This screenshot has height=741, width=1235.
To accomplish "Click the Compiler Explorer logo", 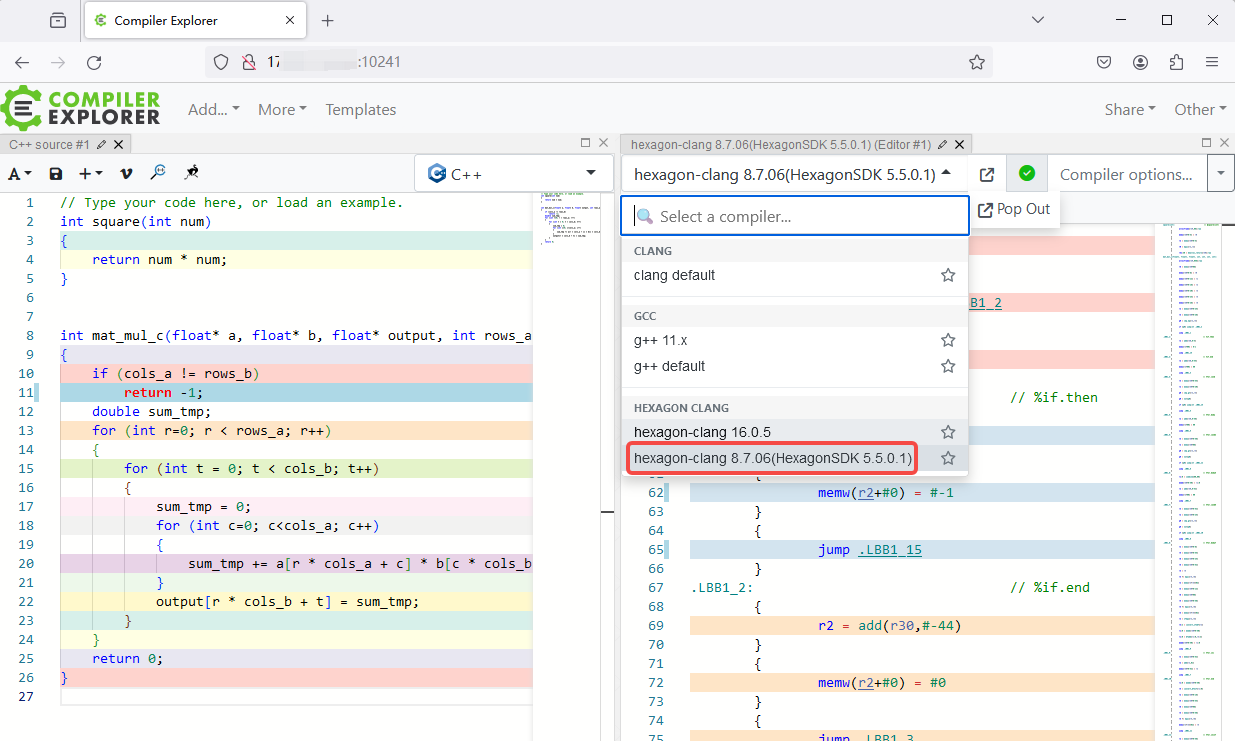I will click(80, 108).
